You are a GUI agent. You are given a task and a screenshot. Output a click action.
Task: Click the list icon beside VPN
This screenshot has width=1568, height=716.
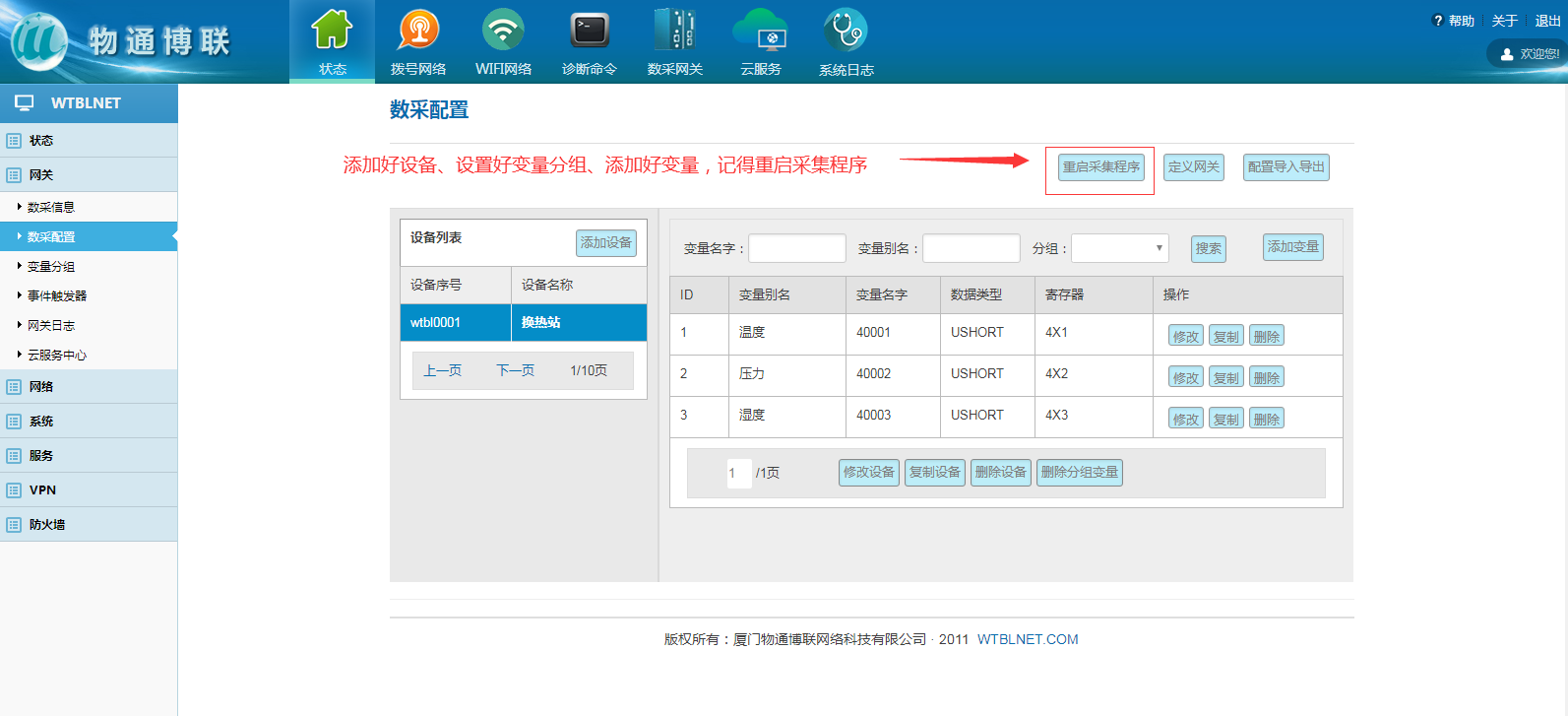click(x=14, y=490)
